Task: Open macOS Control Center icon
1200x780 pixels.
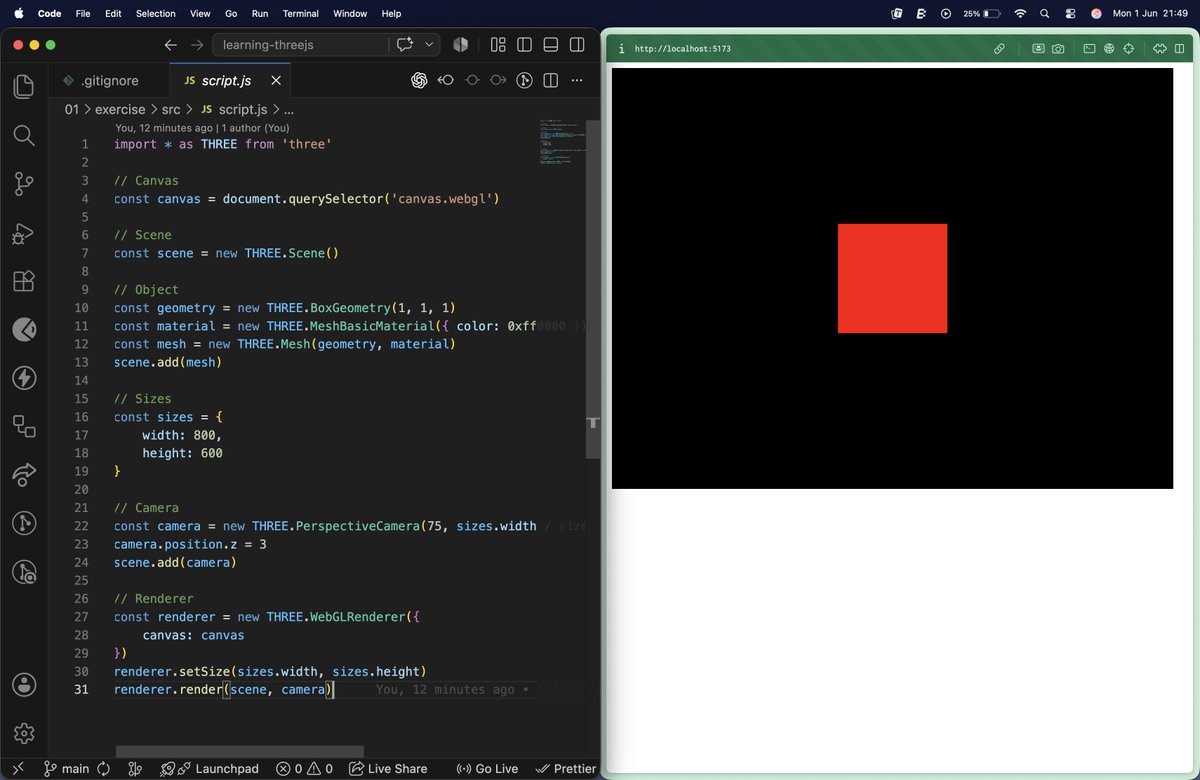Action: [1071, 13]
